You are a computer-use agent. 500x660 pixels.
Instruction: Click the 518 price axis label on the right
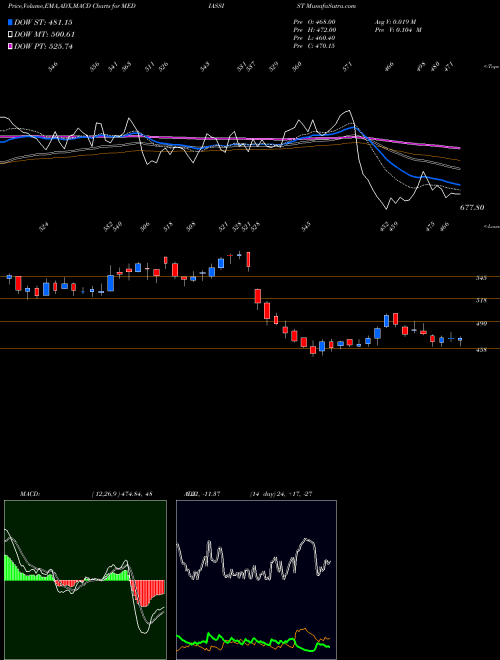pyautogui.click(x=482, y=300)
